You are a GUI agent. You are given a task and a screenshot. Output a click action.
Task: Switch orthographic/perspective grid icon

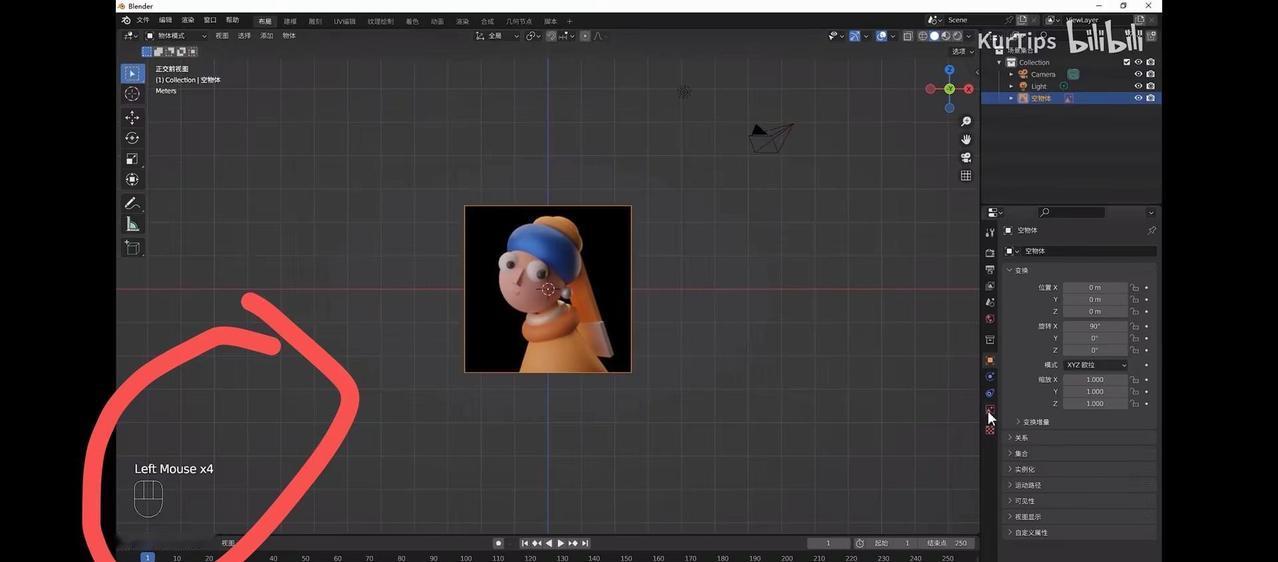click(x=966, y=175)
